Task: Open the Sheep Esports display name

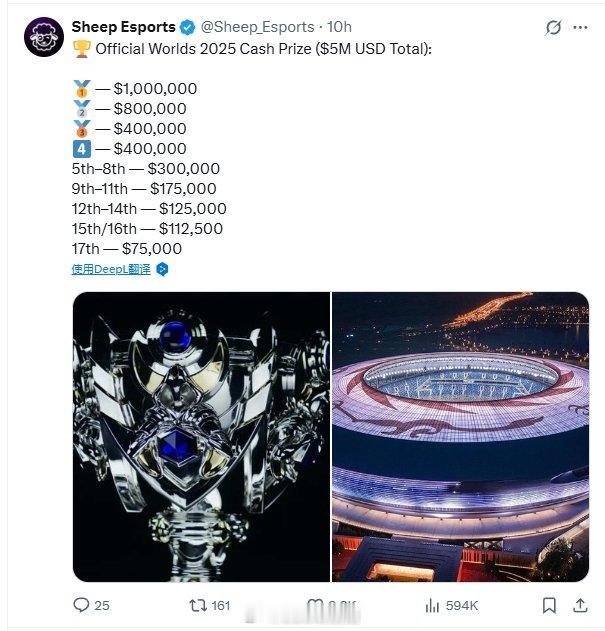Action: 124,27
